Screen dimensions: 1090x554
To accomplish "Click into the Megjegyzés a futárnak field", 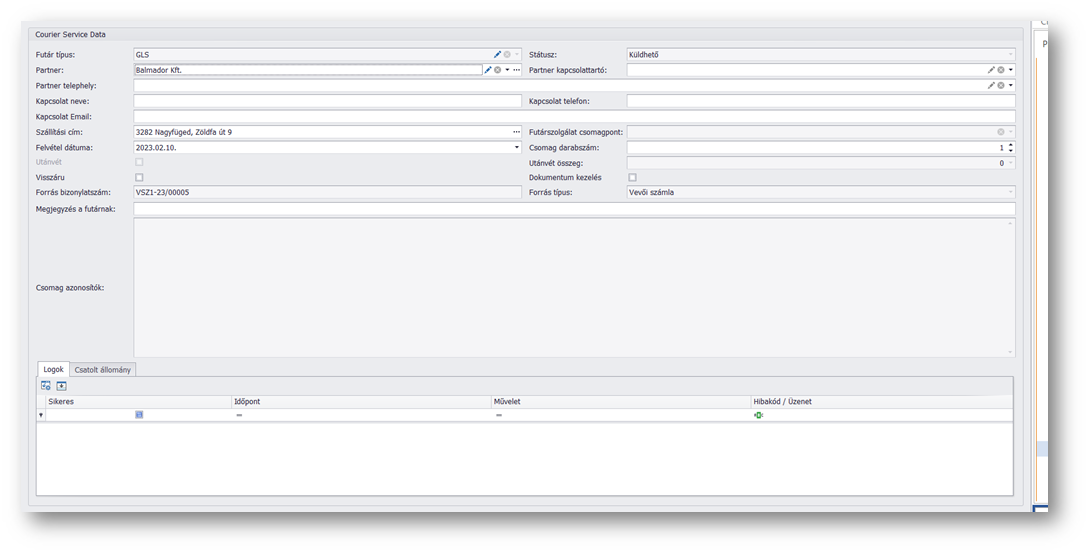I will (574, 208).
